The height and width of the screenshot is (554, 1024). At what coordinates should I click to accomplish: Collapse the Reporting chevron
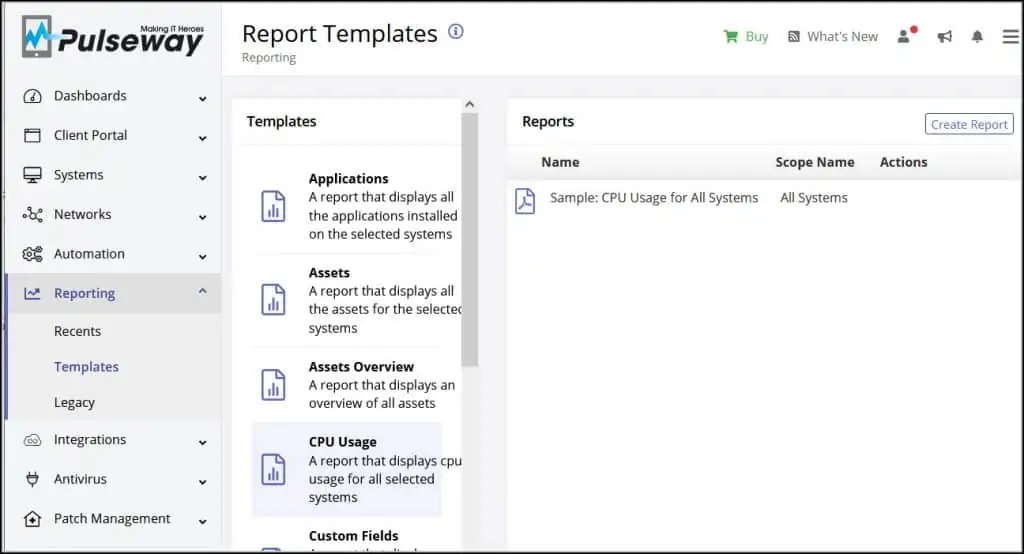click(202, 291)
